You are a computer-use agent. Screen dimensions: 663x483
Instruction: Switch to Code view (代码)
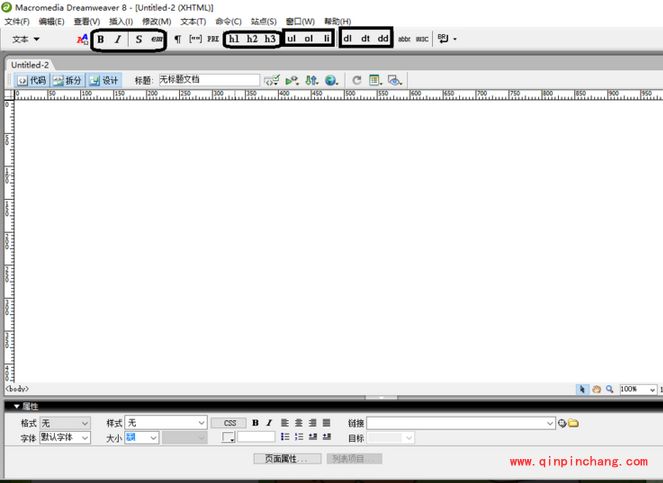pos(31,80)
